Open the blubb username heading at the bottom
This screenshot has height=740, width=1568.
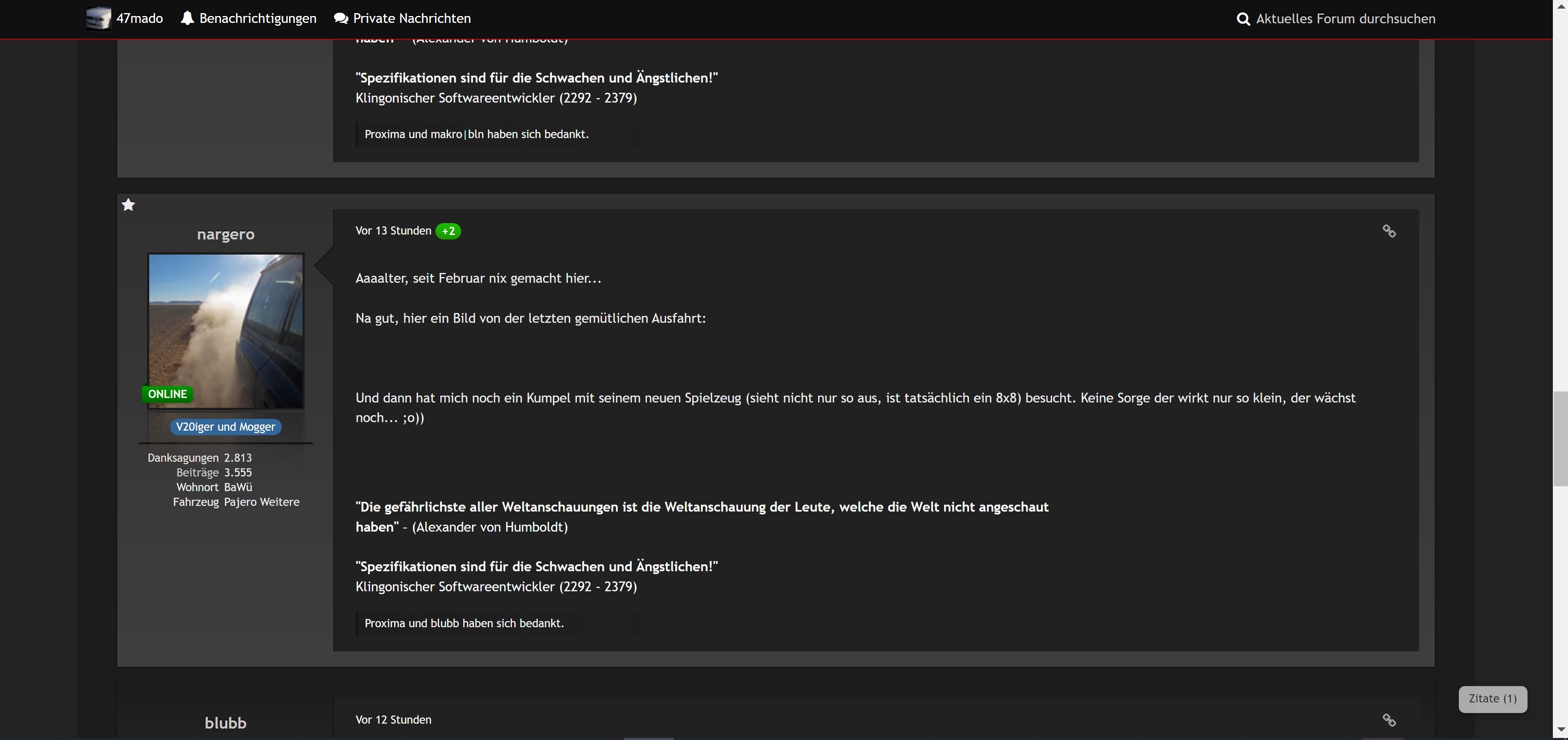[225, 723]
